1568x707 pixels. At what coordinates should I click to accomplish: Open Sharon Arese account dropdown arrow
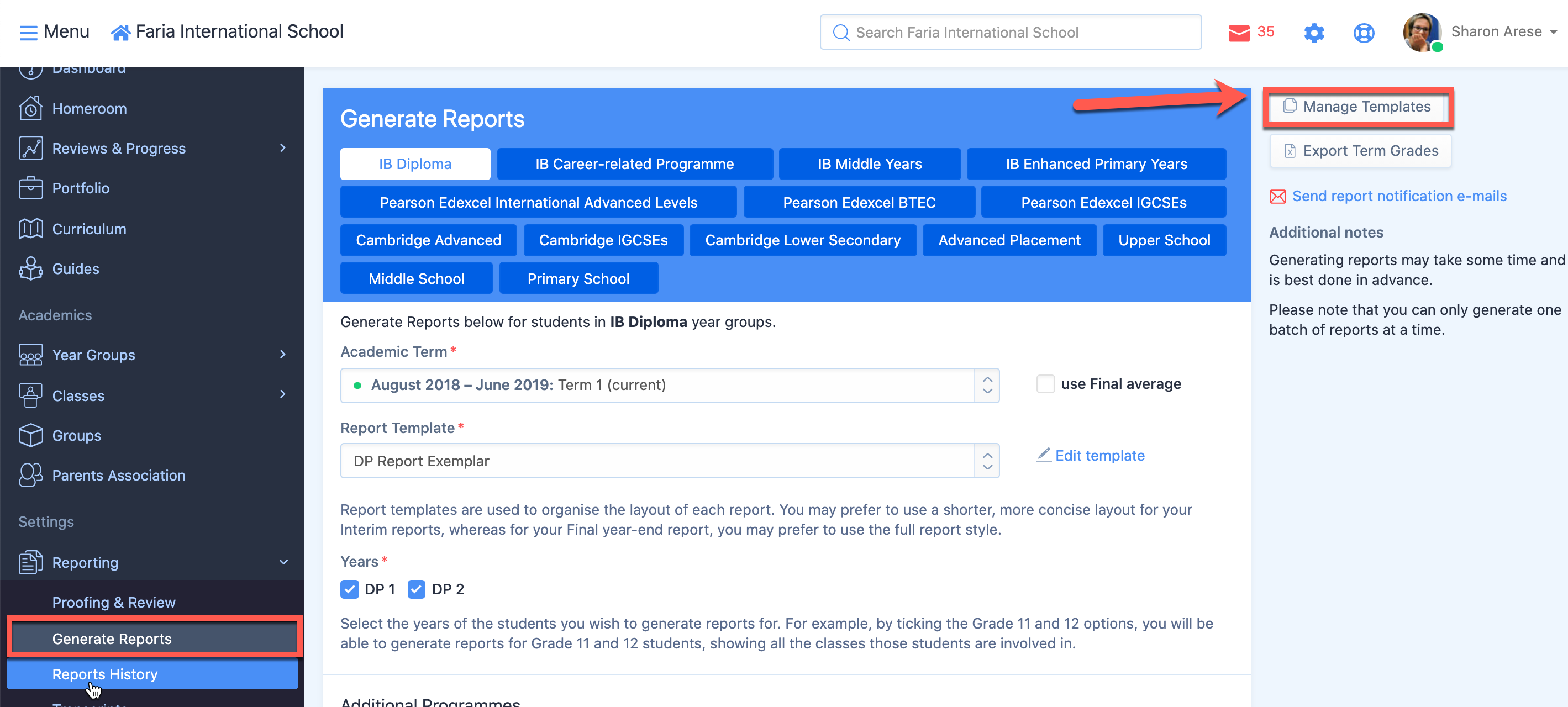[1553, 32]
